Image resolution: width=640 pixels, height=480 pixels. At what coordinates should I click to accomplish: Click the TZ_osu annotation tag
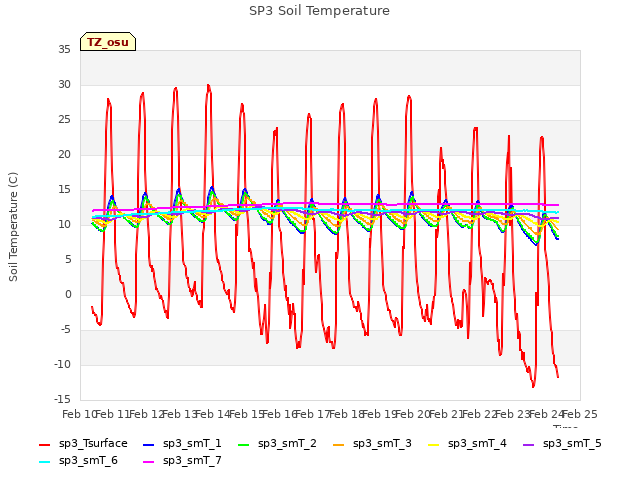coord(108,42)
